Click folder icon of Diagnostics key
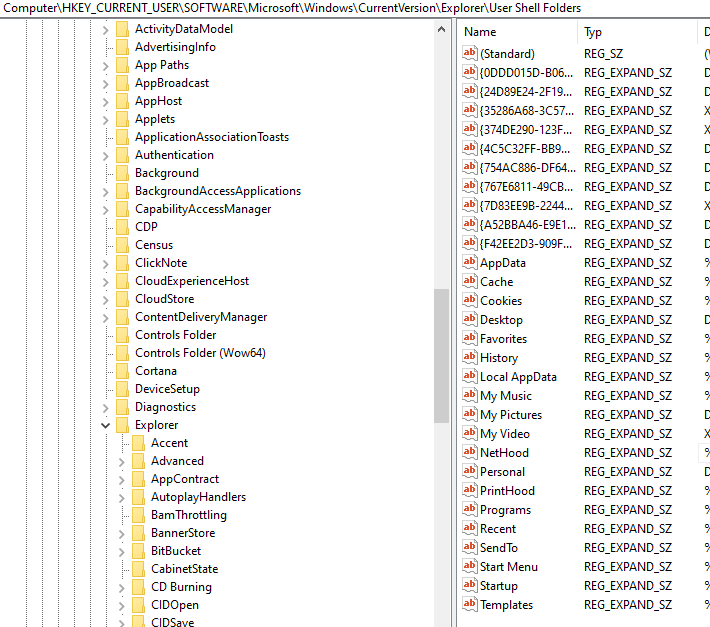This screenshot has height=627, width=710. pyautogui.click(x=122, y=407)
